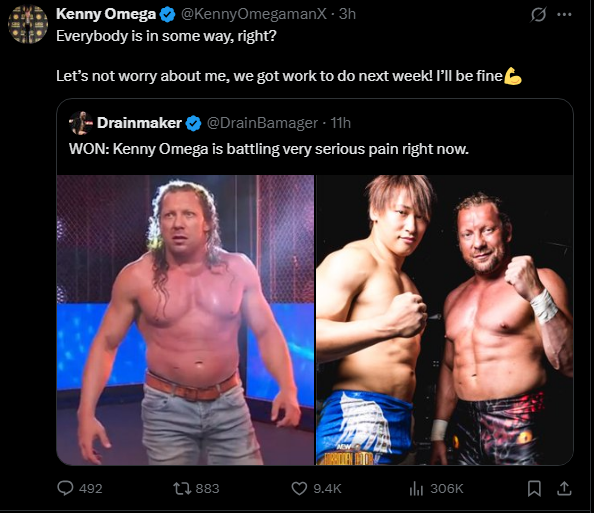The image size is (594, 513).
Task: Retweet the post via the repost icon
Action: pyautogui.click(x=181, y=488)
